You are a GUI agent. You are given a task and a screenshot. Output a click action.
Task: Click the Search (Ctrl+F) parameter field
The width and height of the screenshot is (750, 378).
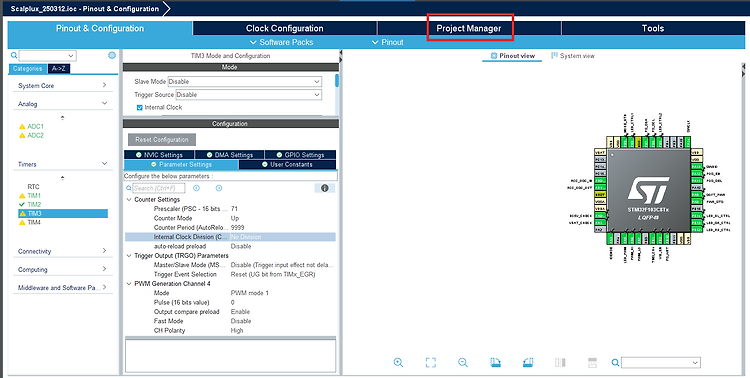[x=158, y=189]
